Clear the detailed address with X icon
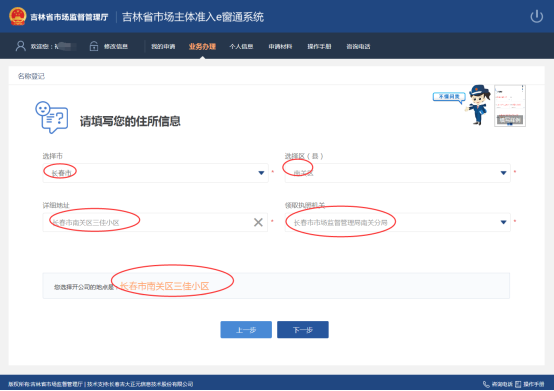Viewport: 554px width, 391px height. 258,222
